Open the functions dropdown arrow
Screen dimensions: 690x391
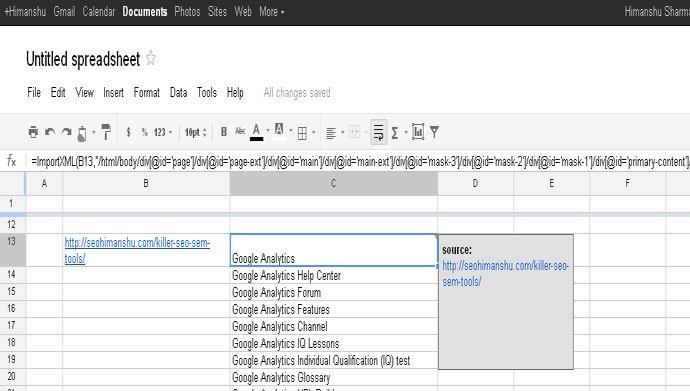tap(406, 132)
